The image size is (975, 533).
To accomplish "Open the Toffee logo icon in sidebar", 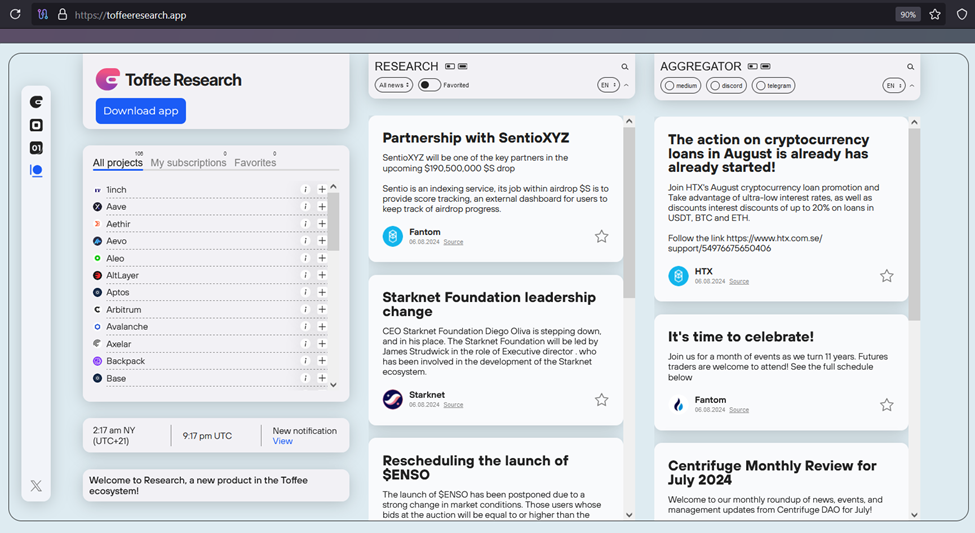I will (x=36, y=102).
